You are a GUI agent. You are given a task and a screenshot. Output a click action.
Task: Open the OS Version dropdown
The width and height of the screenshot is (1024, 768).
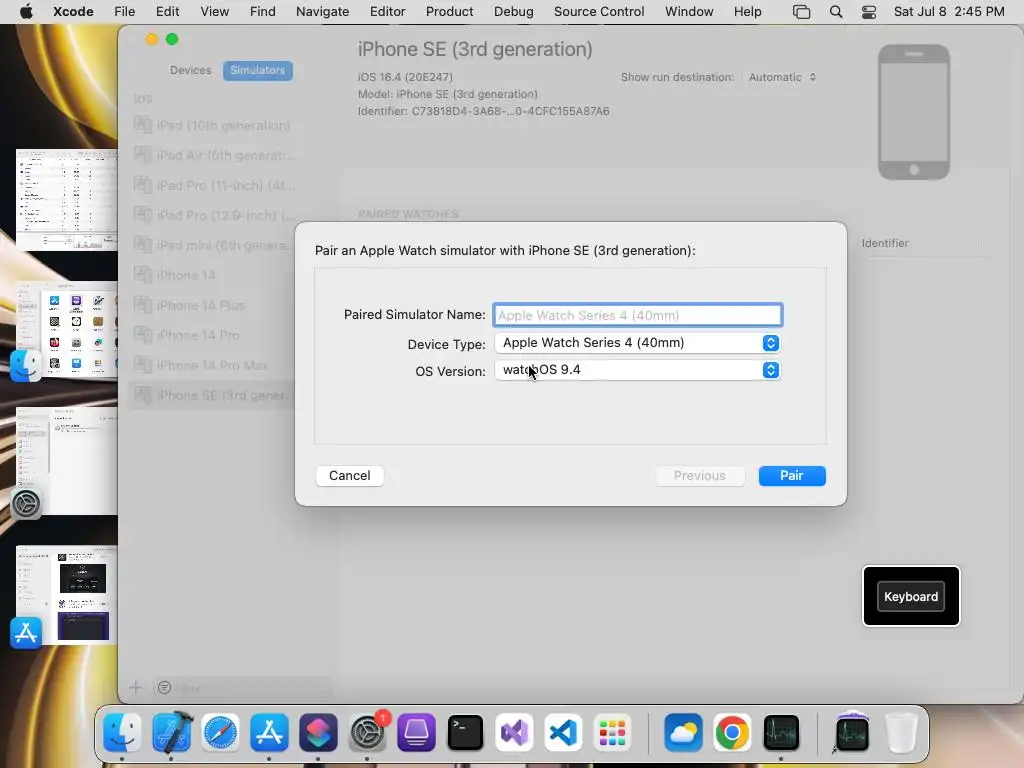click(x=637, y=370)
